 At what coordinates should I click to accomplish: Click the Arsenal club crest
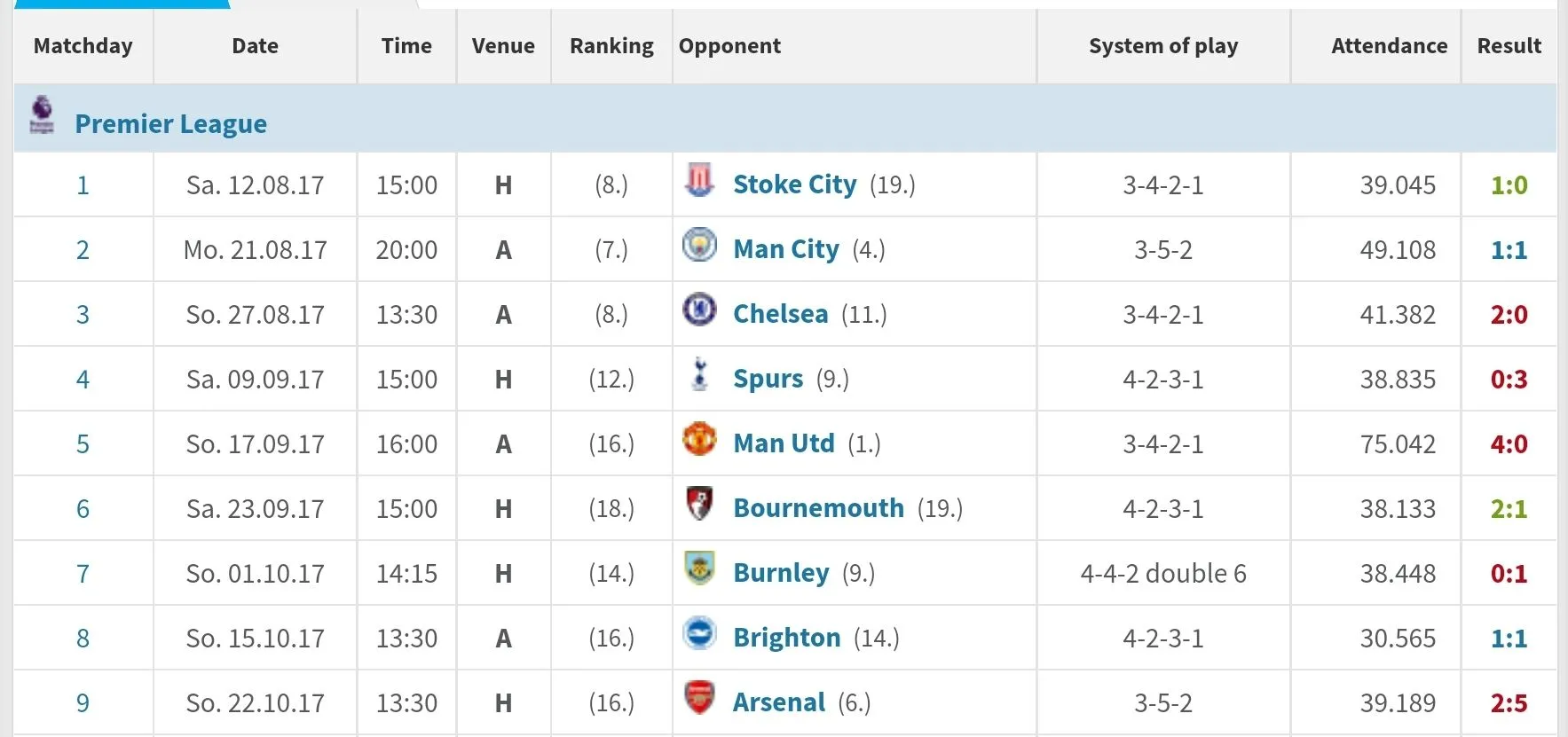699,697
